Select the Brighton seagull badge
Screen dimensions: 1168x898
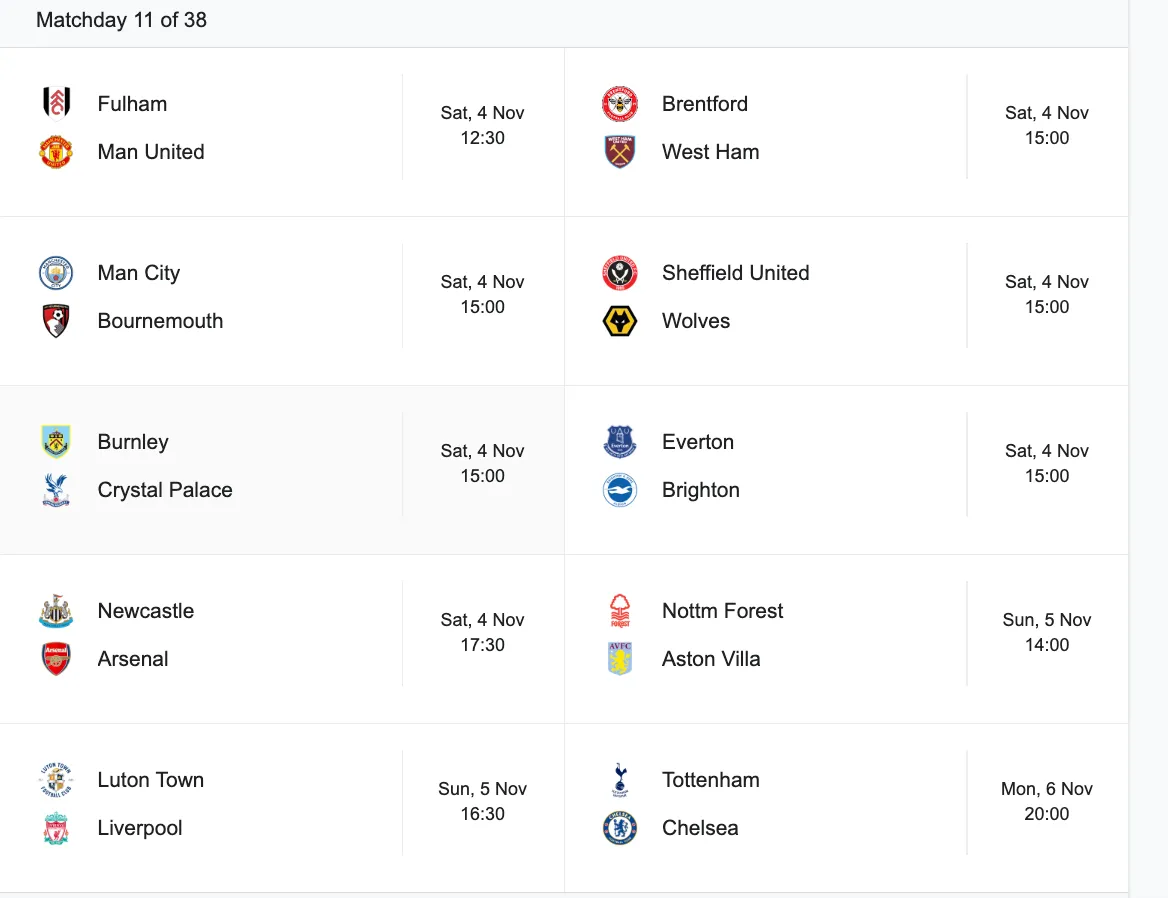[620, 490]
